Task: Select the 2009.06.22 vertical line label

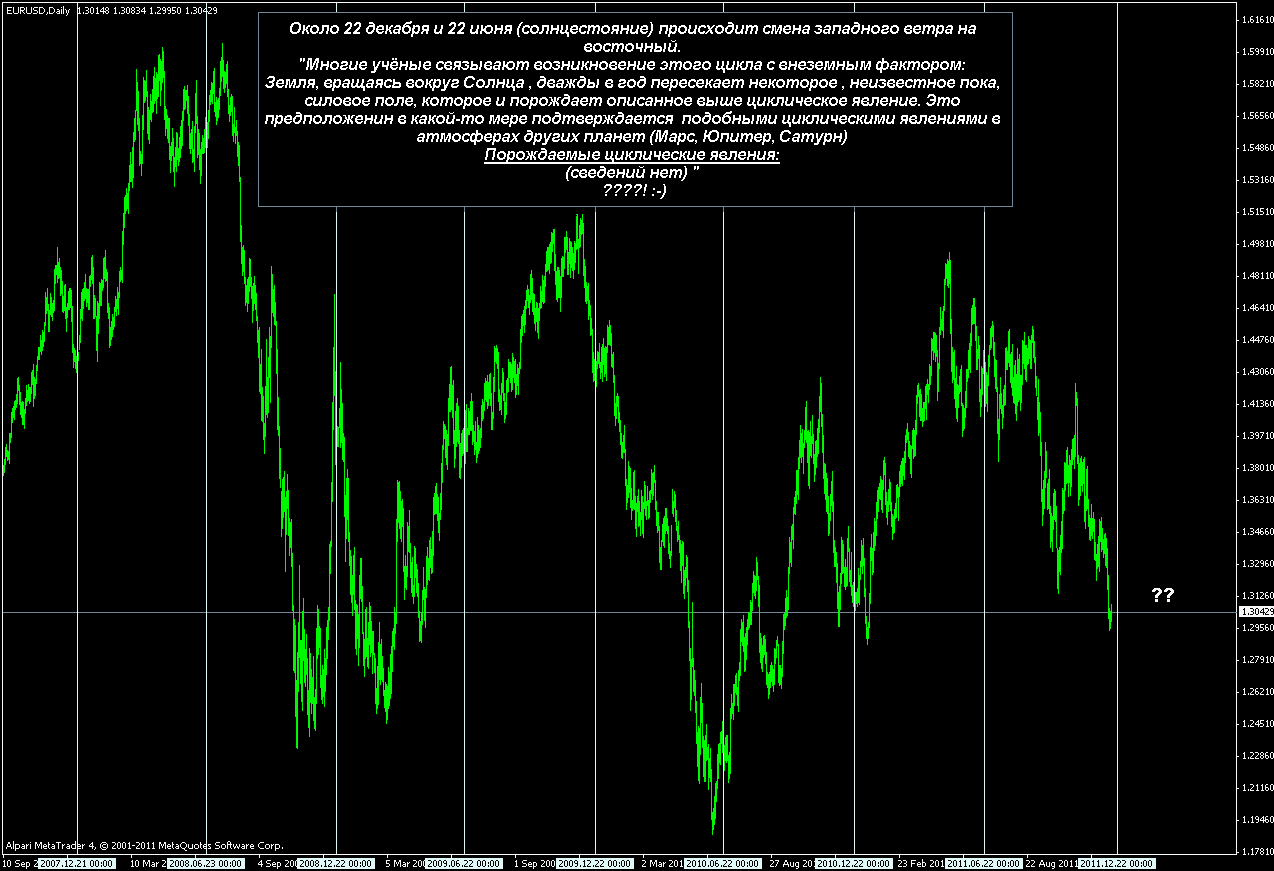Action: pyautogui.click(x=464, y=863)
